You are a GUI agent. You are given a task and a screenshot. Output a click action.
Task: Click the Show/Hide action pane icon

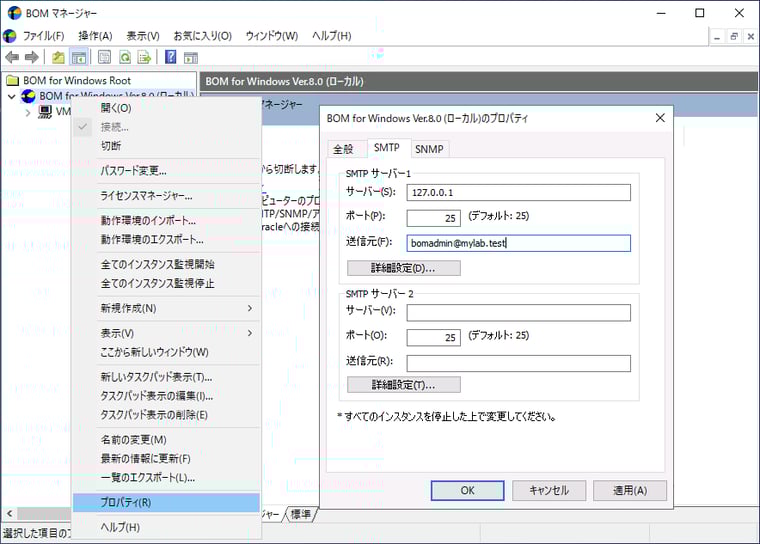[191, 58]
